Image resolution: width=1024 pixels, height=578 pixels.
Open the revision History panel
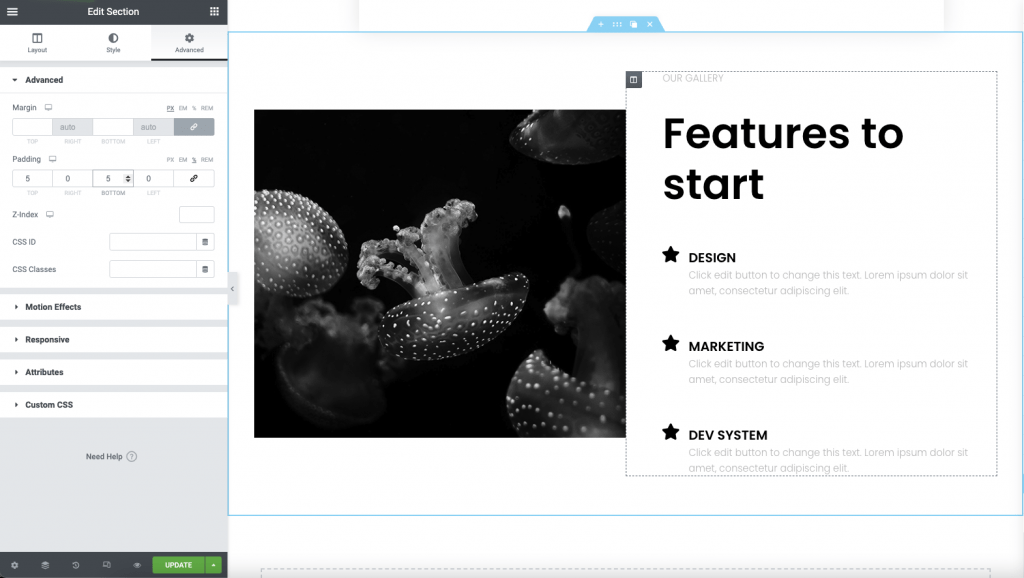(x=75, y=565)
